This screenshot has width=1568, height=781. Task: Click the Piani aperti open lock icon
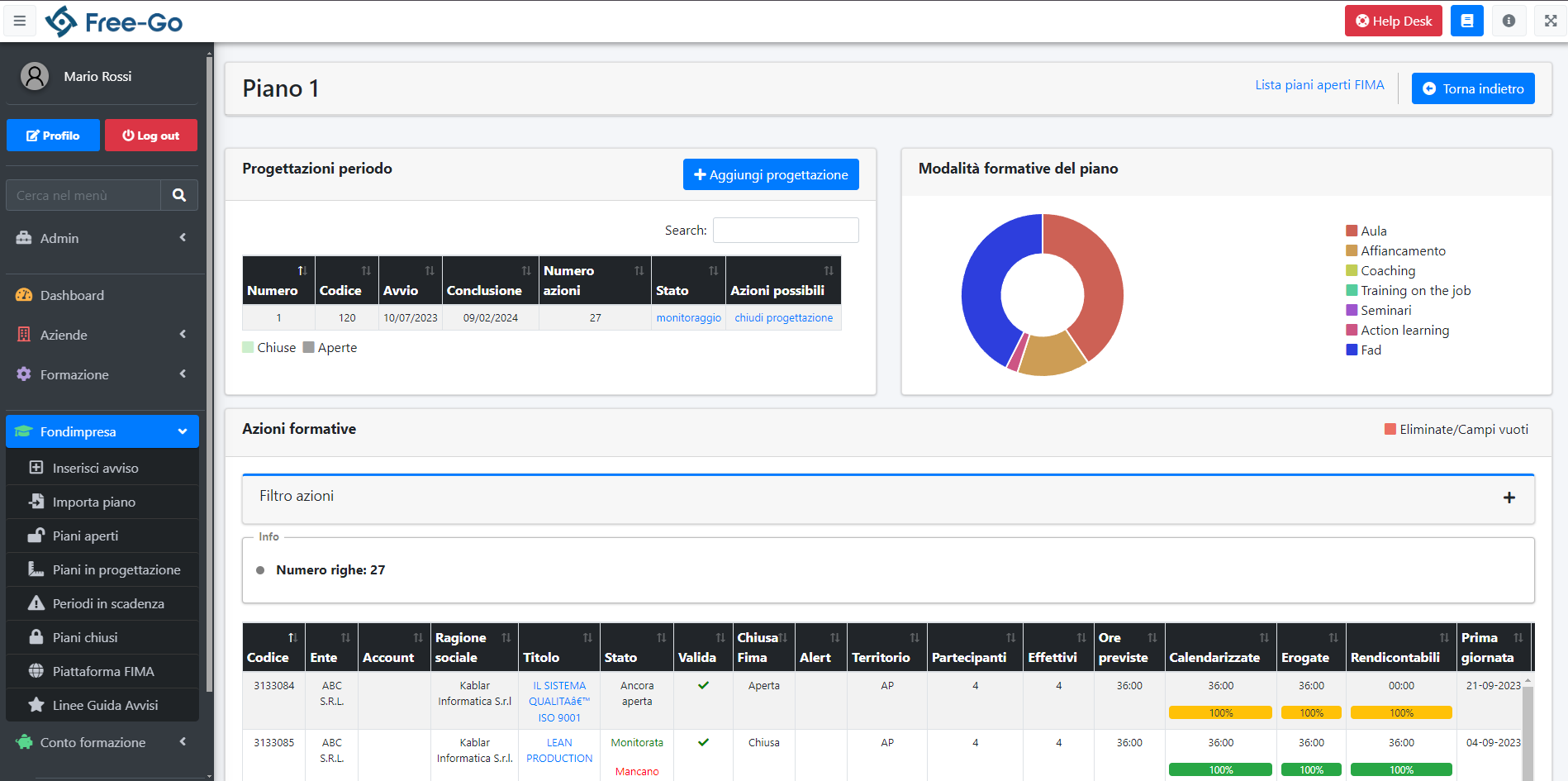[36, 536]
